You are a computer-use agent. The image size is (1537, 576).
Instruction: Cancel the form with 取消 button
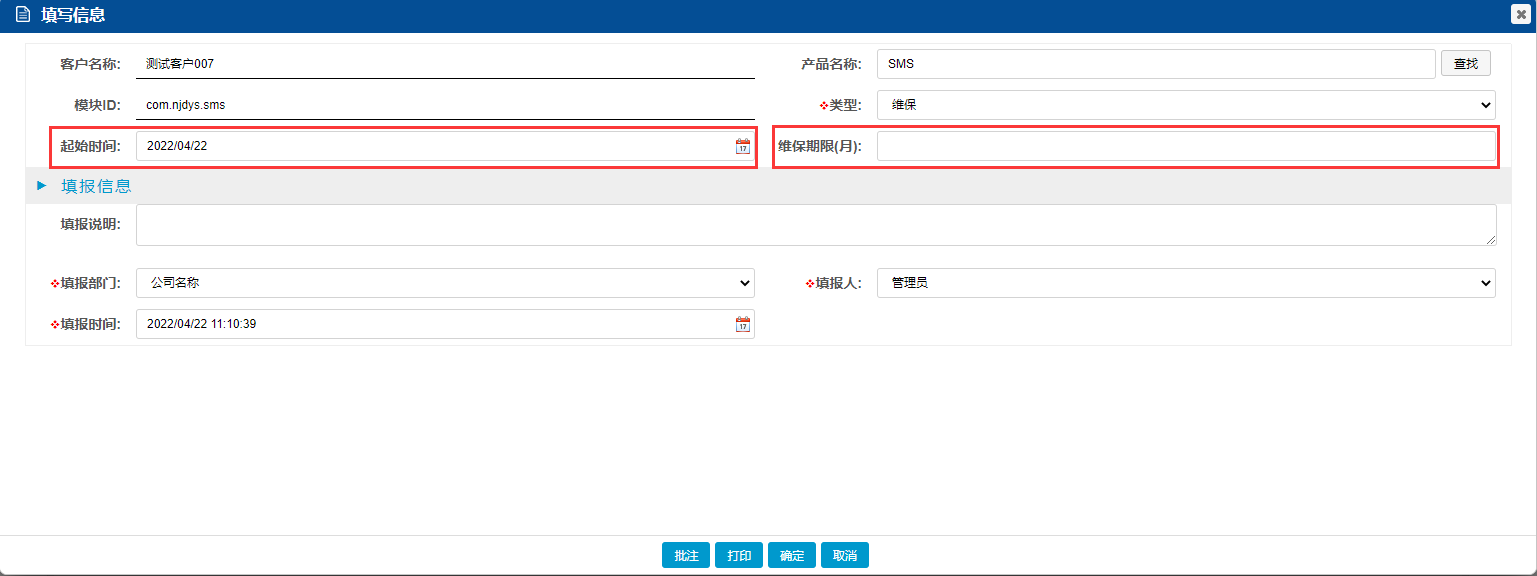[x=845, y=555]
